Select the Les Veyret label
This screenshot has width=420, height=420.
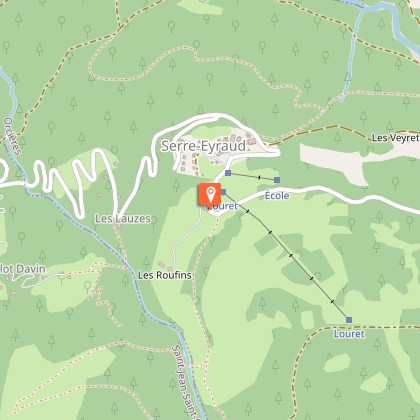[395, 138]
